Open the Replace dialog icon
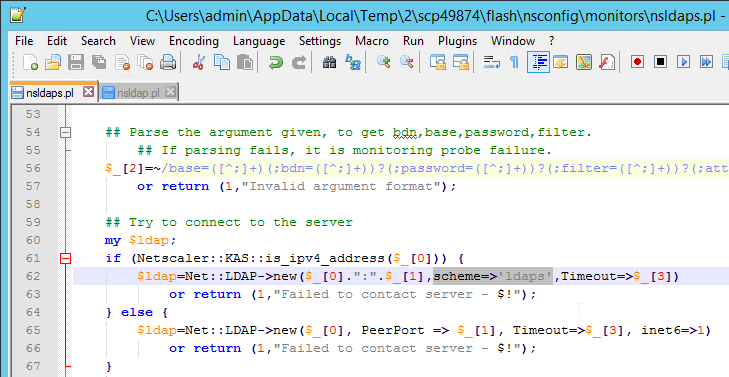 pos(353,62)
